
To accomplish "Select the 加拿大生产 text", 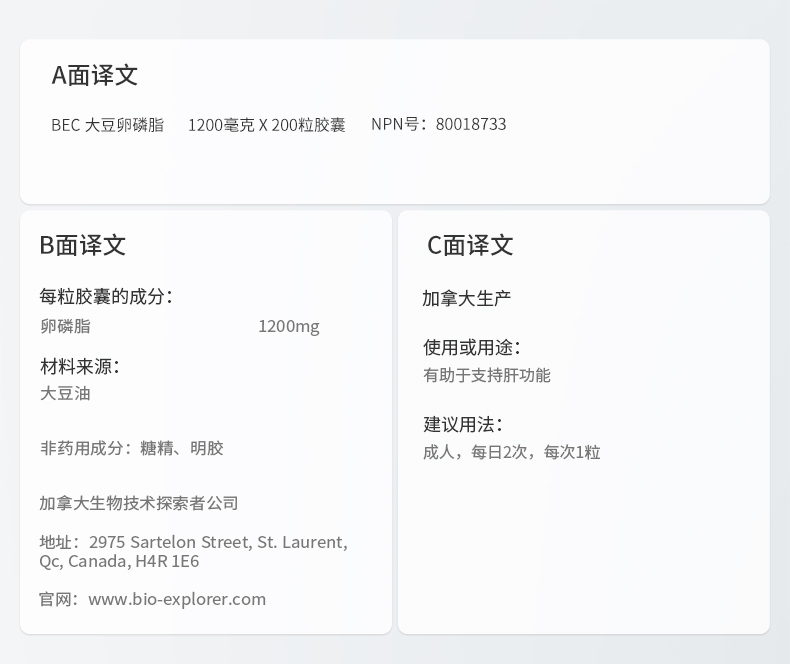I will (x=467, y=298).
